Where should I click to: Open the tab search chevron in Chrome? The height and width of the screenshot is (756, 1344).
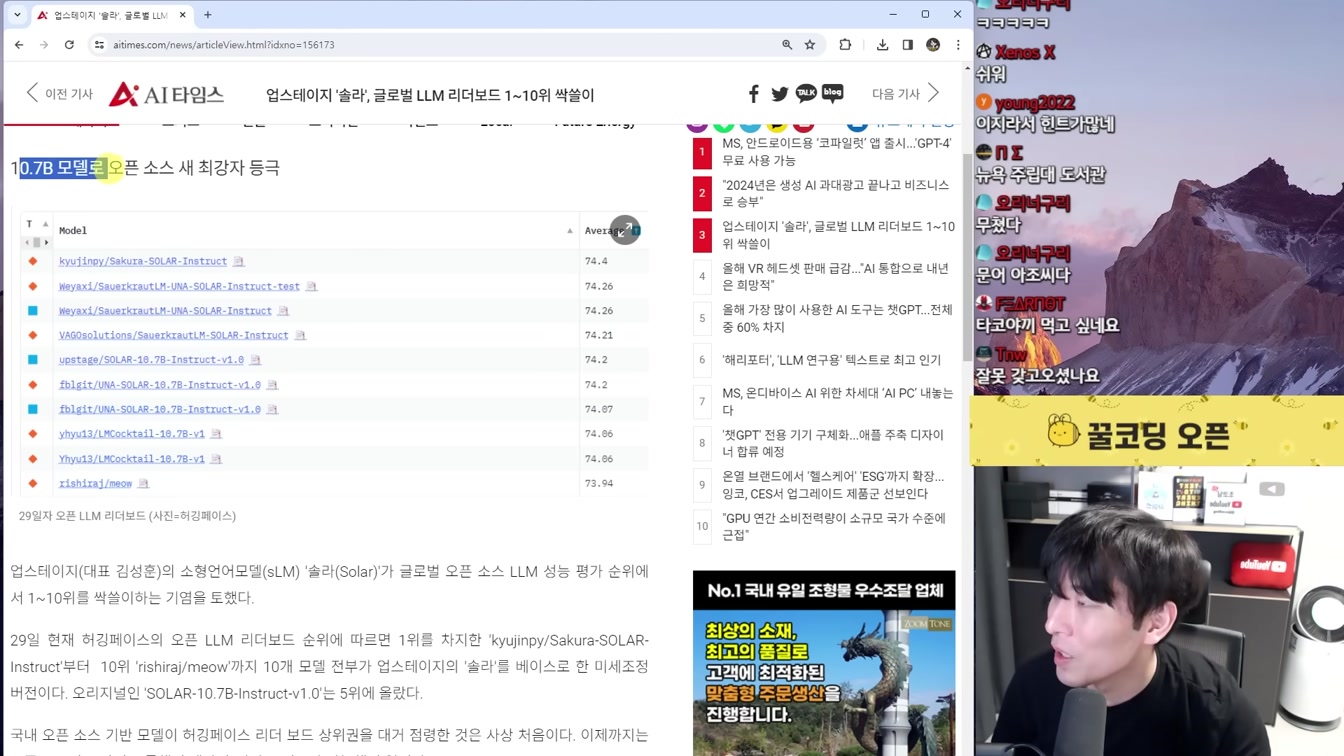17,15
